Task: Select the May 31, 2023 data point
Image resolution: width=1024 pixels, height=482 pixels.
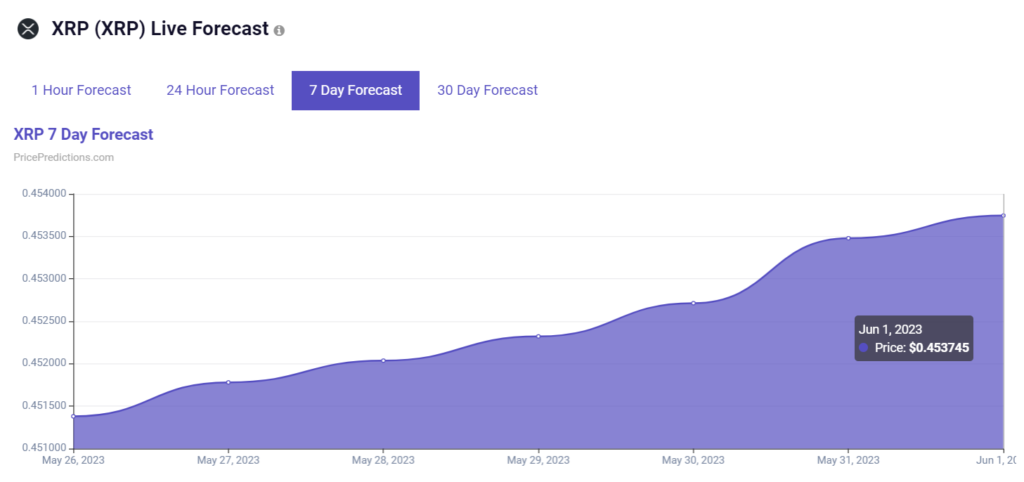Action: click(x=848, y=238)
